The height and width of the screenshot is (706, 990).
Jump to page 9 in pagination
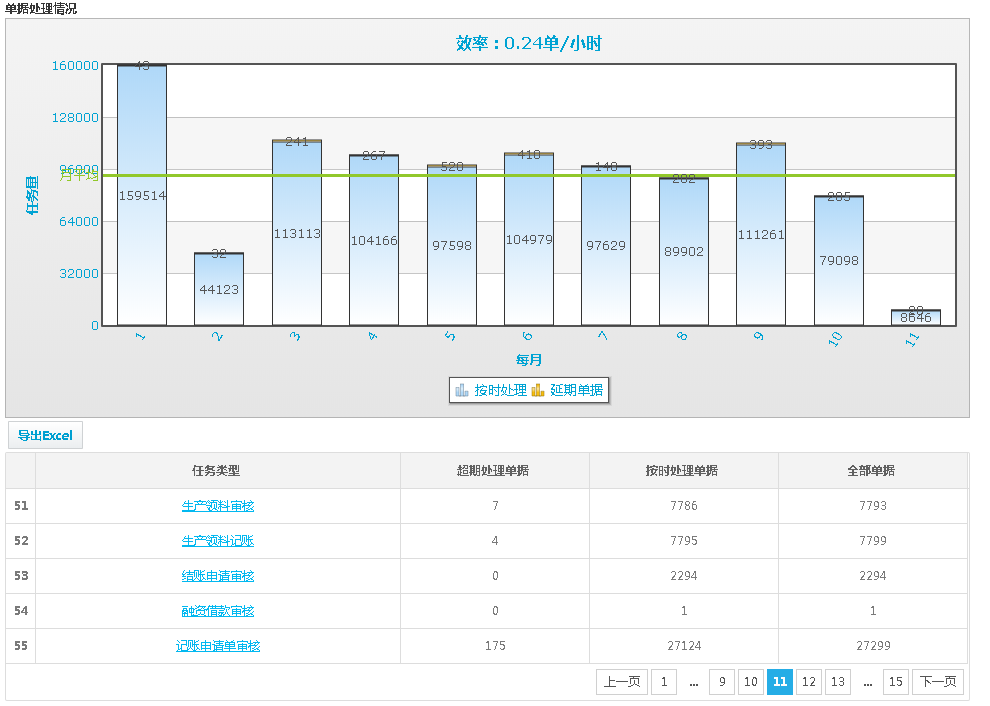[x=722, y=682]
